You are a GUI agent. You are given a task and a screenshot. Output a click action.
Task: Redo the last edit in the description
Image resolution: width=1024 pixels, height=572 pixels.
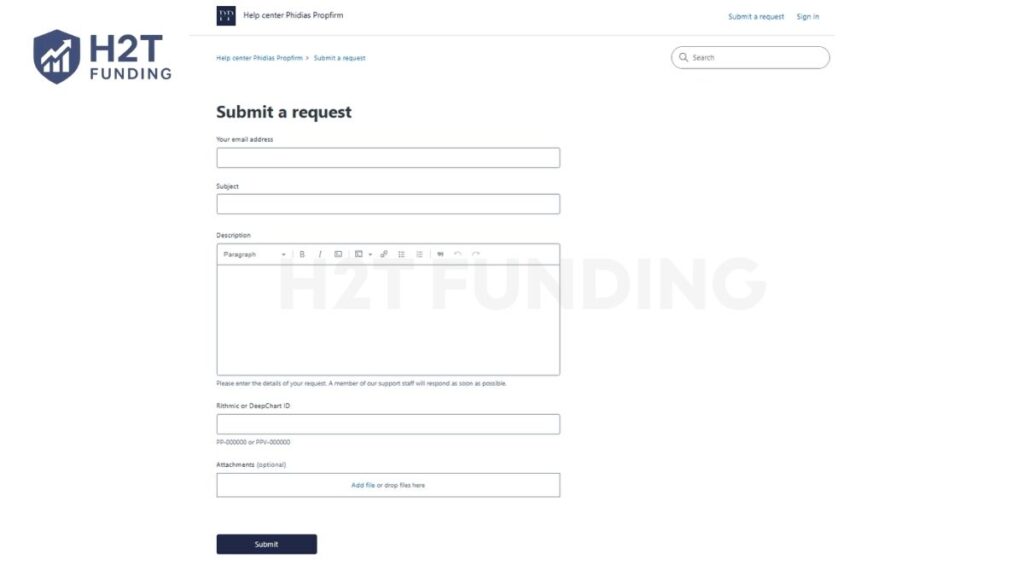[476, 254]
